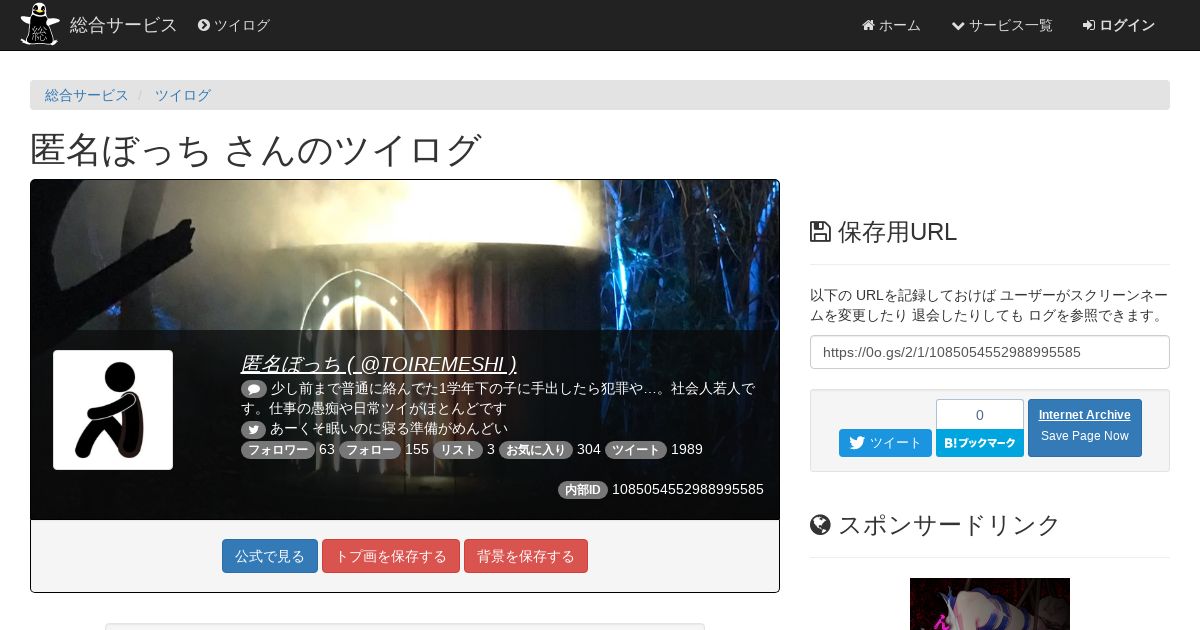Viewport: 1200px width, 630px height.
Task: Click the floppy disk icon beside 保存用URL
Action: pos(820,232)
